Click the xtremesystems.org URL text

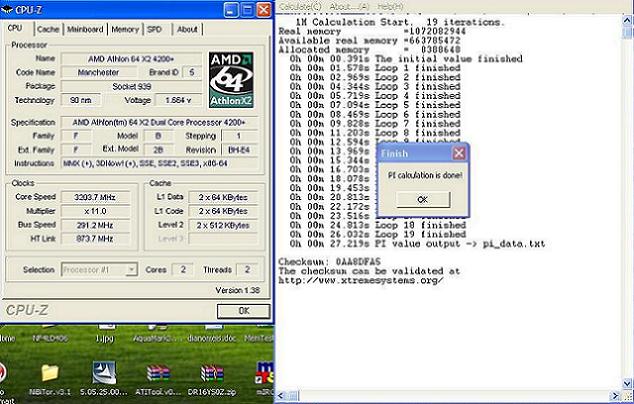tap(361, 280)
